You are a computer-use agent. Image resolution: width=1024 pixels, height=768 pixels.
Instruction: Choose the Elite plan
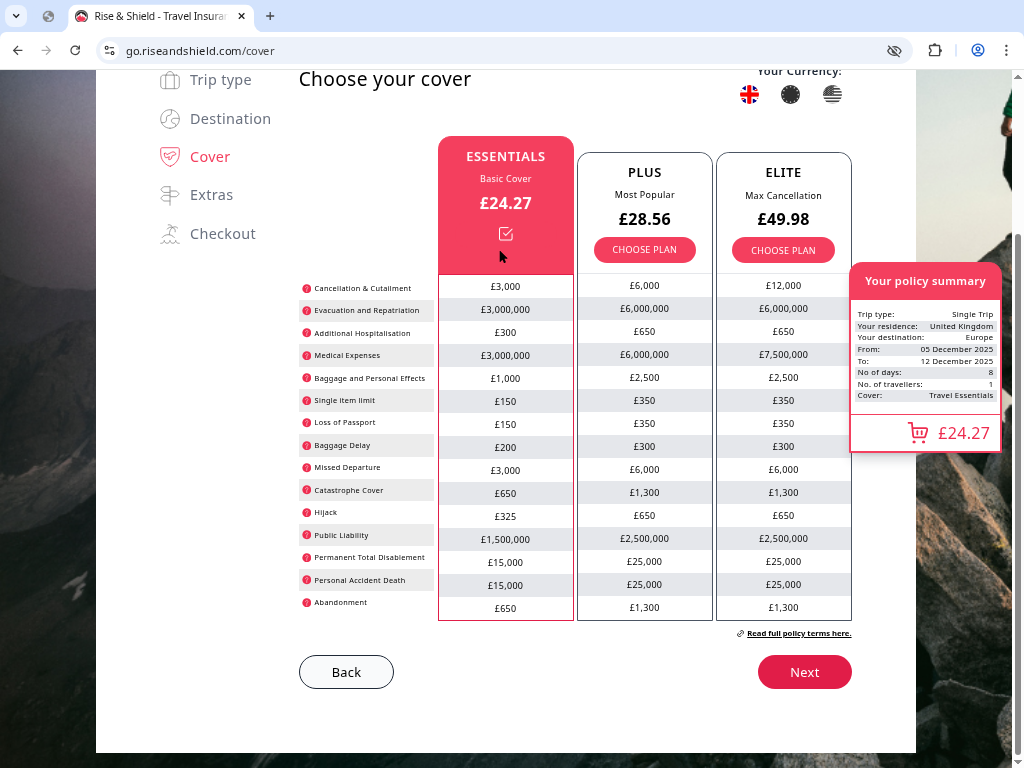[783, 250]
